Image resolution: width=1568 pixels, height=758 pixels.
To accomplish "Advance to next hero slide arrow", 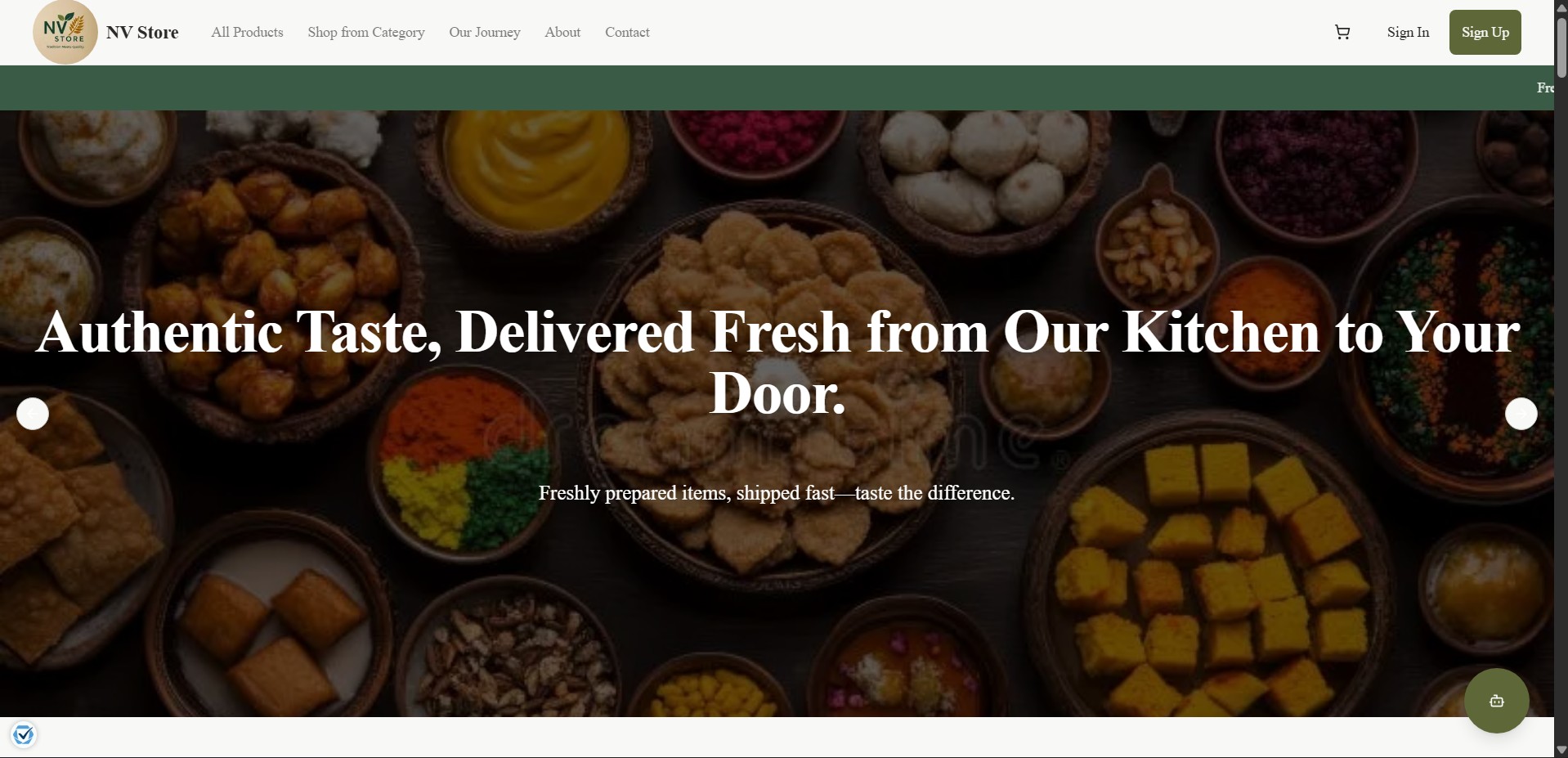I will point(1521,414).
